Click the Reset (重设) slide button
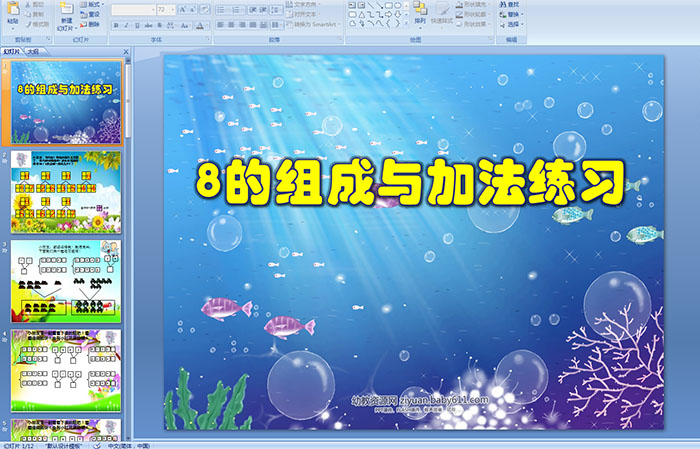 point(92,15)
